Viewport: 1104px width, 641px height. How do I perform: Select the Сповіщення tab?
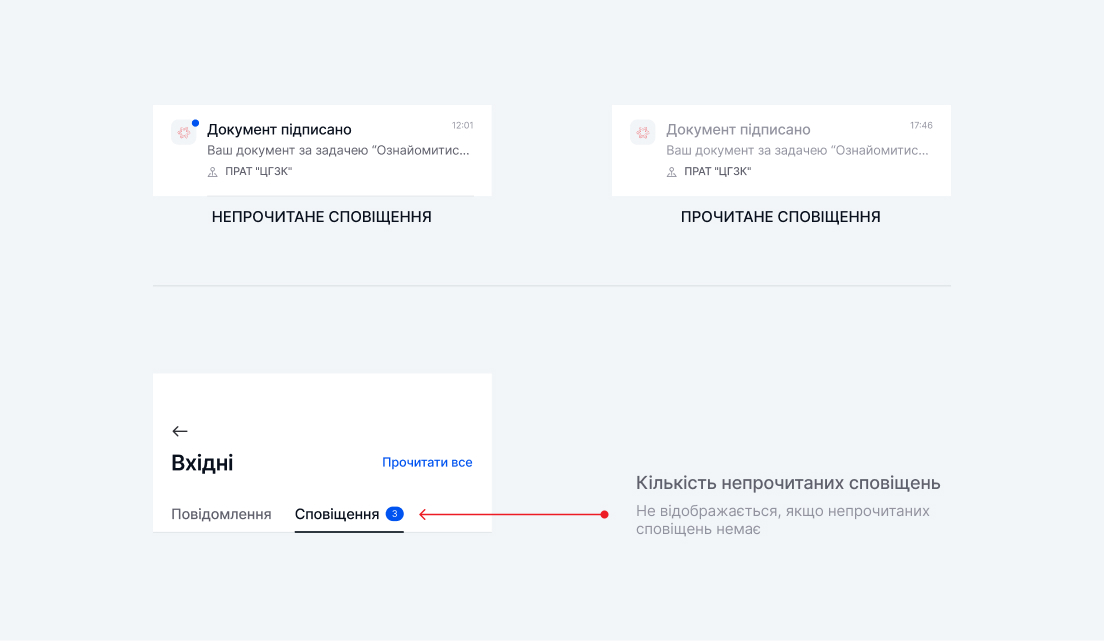337,514
